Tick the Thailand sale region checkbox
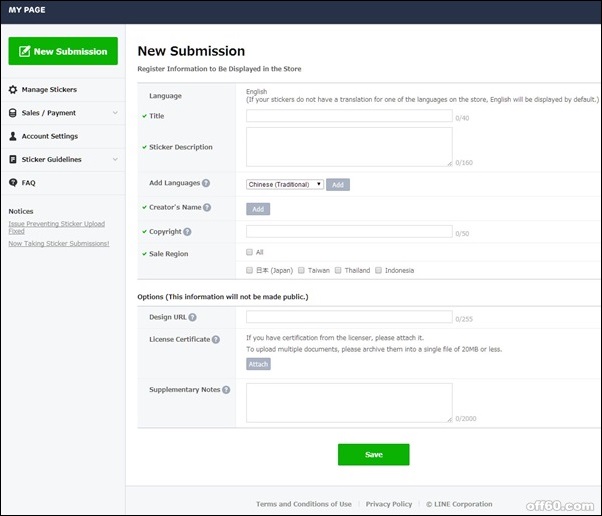The width and height of the screenshot is (602, 516). click(339, 270)
